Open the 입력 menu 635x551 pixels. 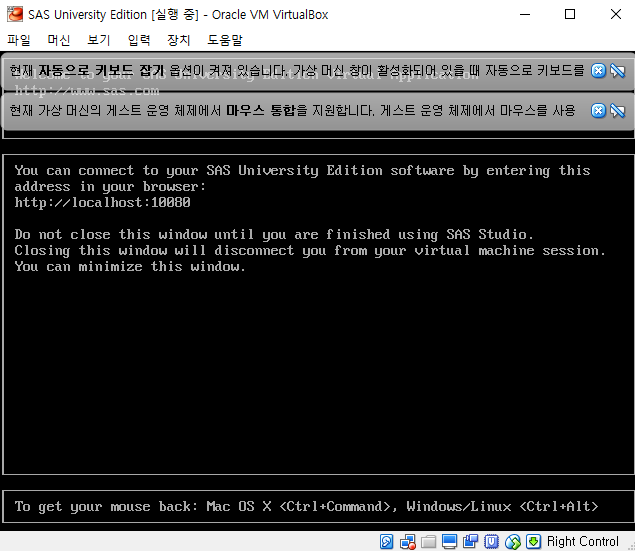coord(139,40)
